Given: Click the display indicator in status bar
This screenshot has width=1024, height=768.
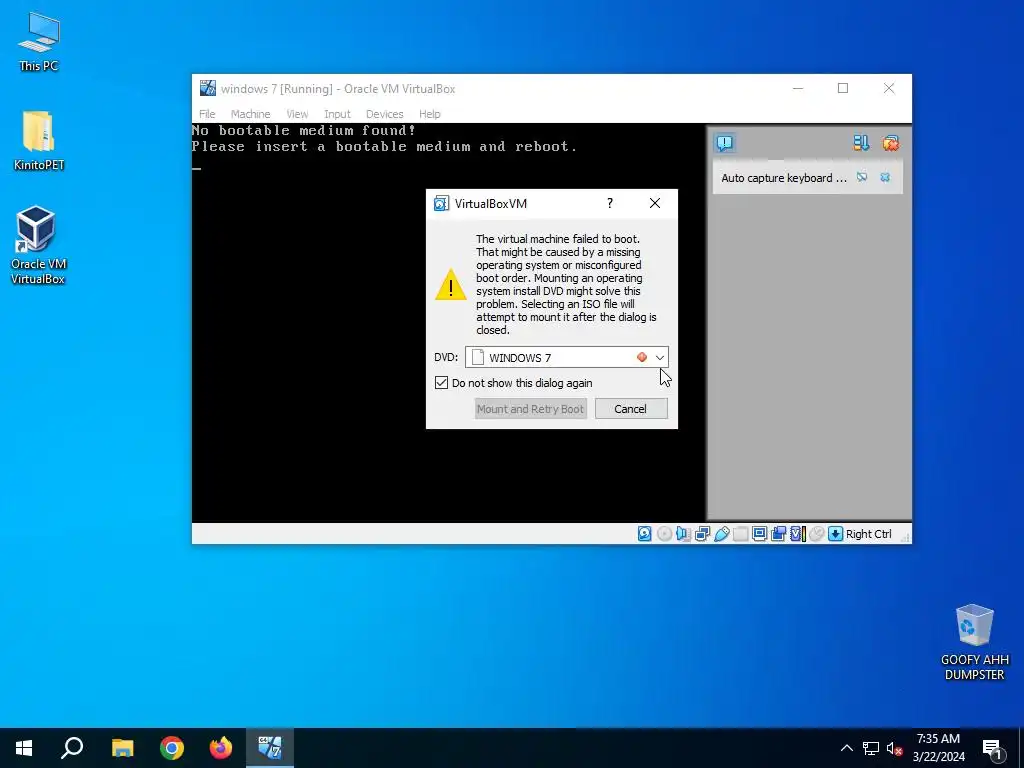Looking at the screenshot, I should [760, 534].
